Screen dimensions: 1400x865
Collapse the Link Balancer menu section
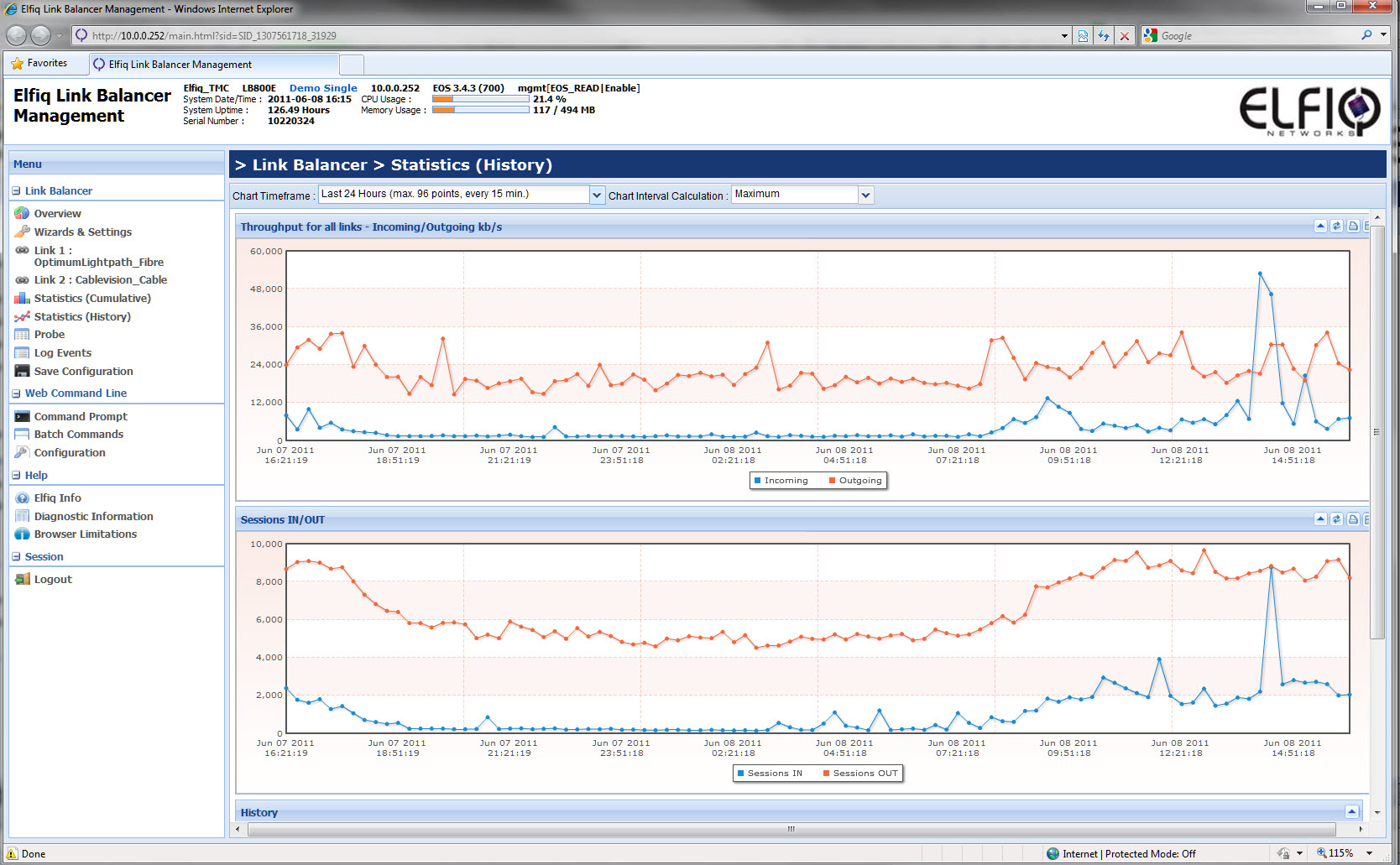pyautogui.click(x=16, y=190)
